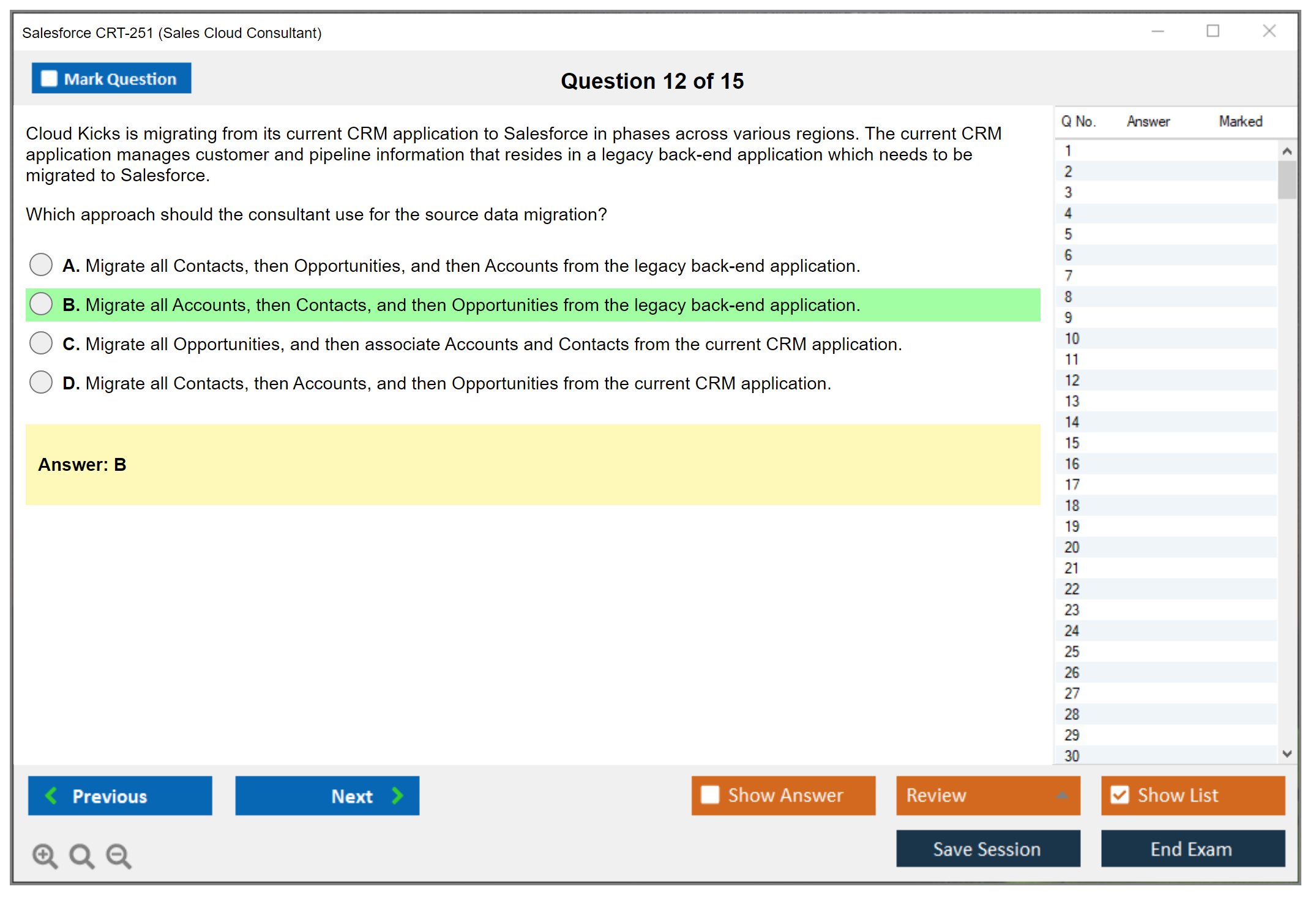1316x900 pixels.
Task: Jump to question 14 in list
Action: [x=1072, y=422]
